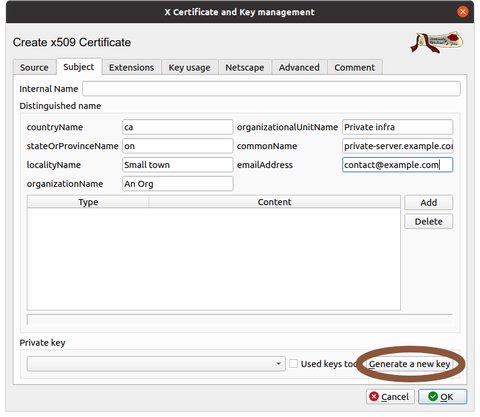Click the 'Create x509 Certificate' heading
Viewport: 480px width, 417px height.
click(72, 42)
